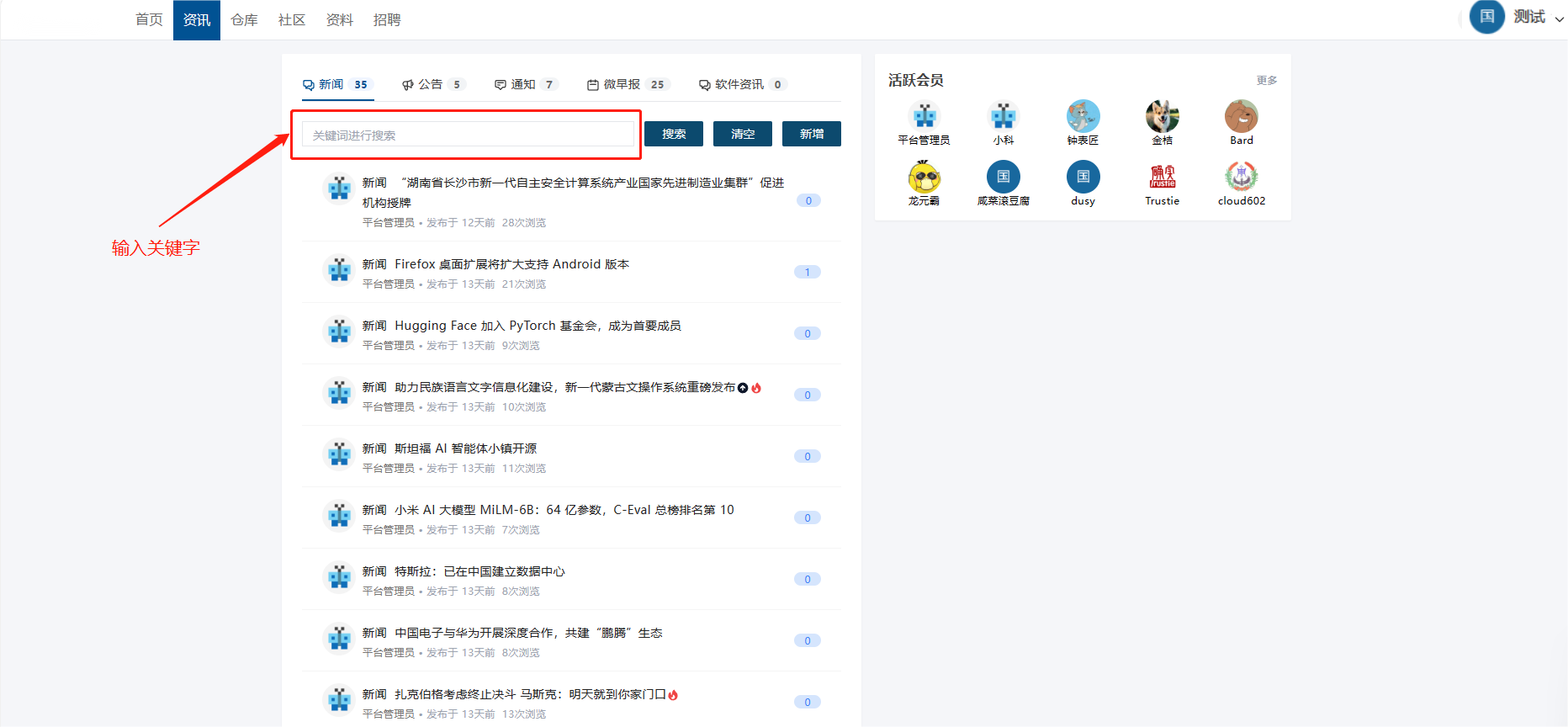Open 仓库 in the top navigation
This screenshot has height=727, width=1568.
pos(244,19)
